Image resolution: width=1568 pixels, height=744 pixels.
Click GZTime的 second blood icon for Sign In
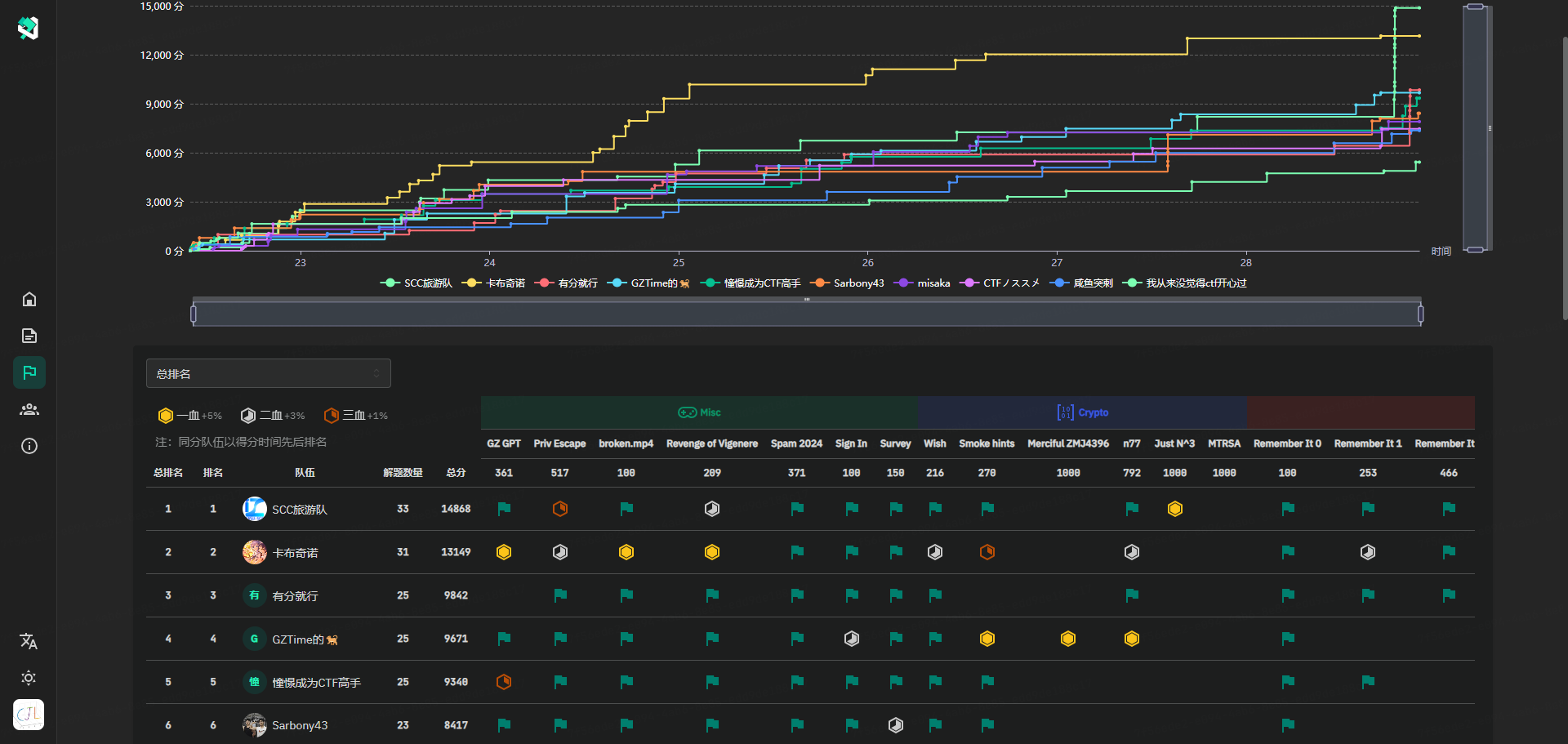852,639
